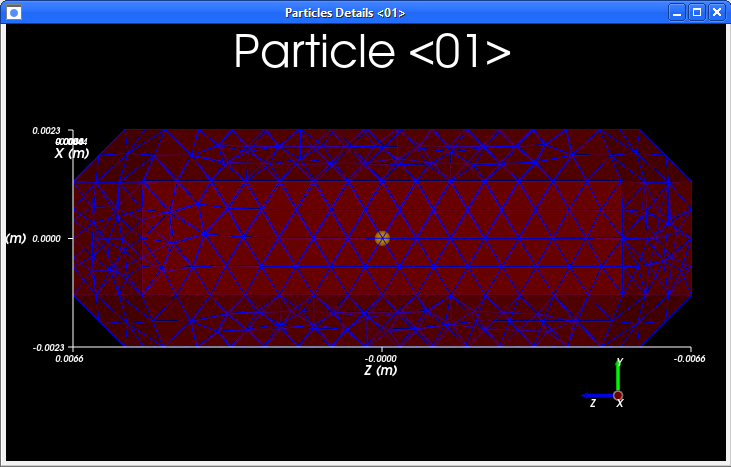Click the 0.0066 Z-axis tick value
The image size is (731, 467).
point(69,359)
